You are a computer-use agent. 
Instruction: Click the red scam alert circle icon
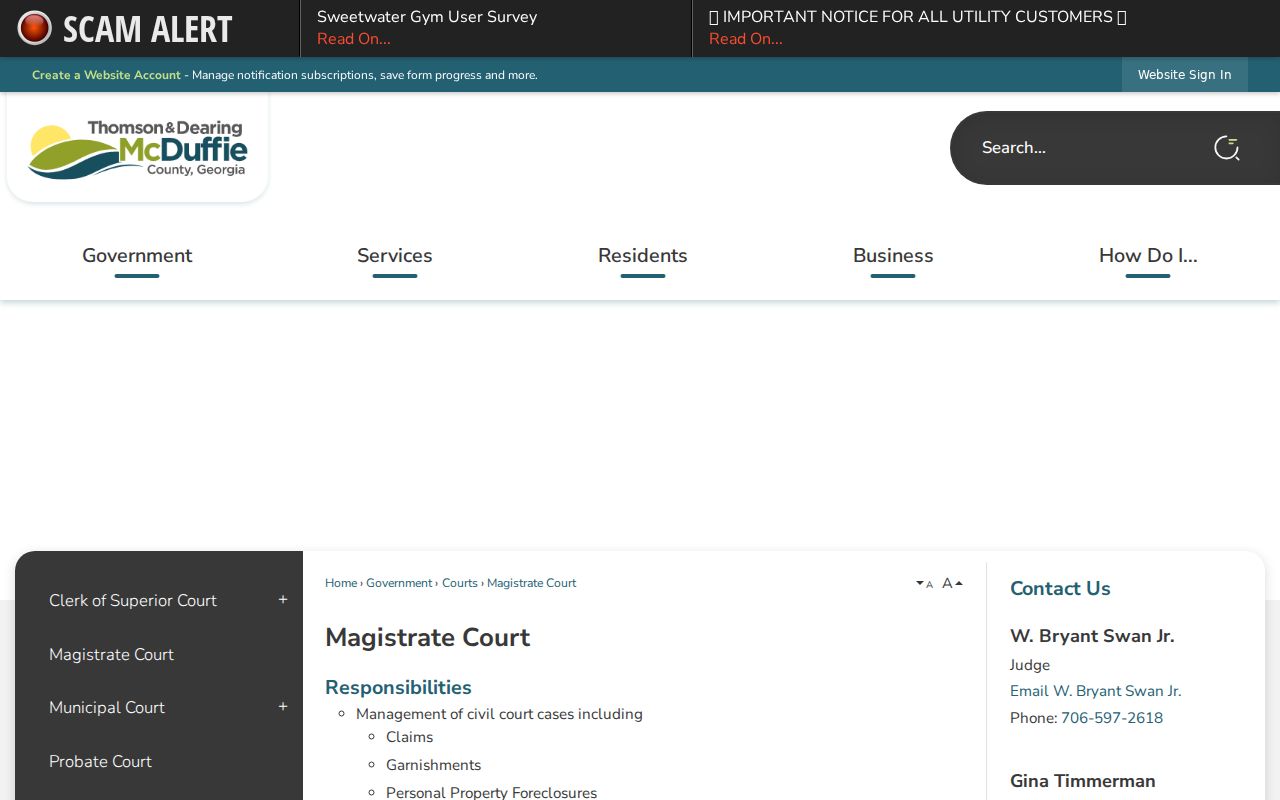pyautogui.click(x=35, y=28)
